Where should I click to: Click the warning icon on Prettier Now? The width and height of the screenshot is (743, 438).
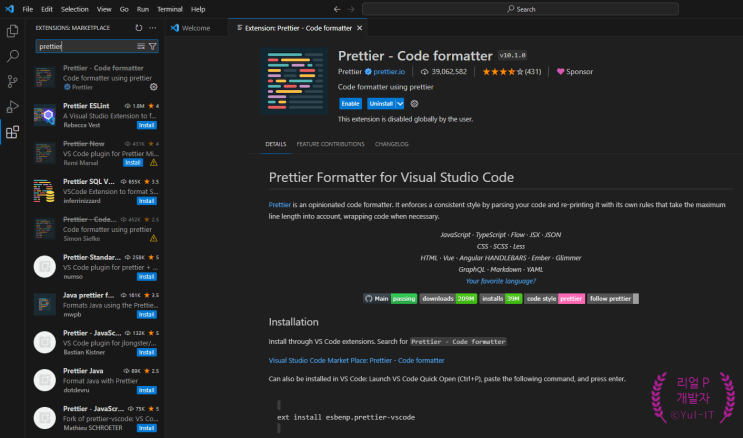(x=154, y=163)
